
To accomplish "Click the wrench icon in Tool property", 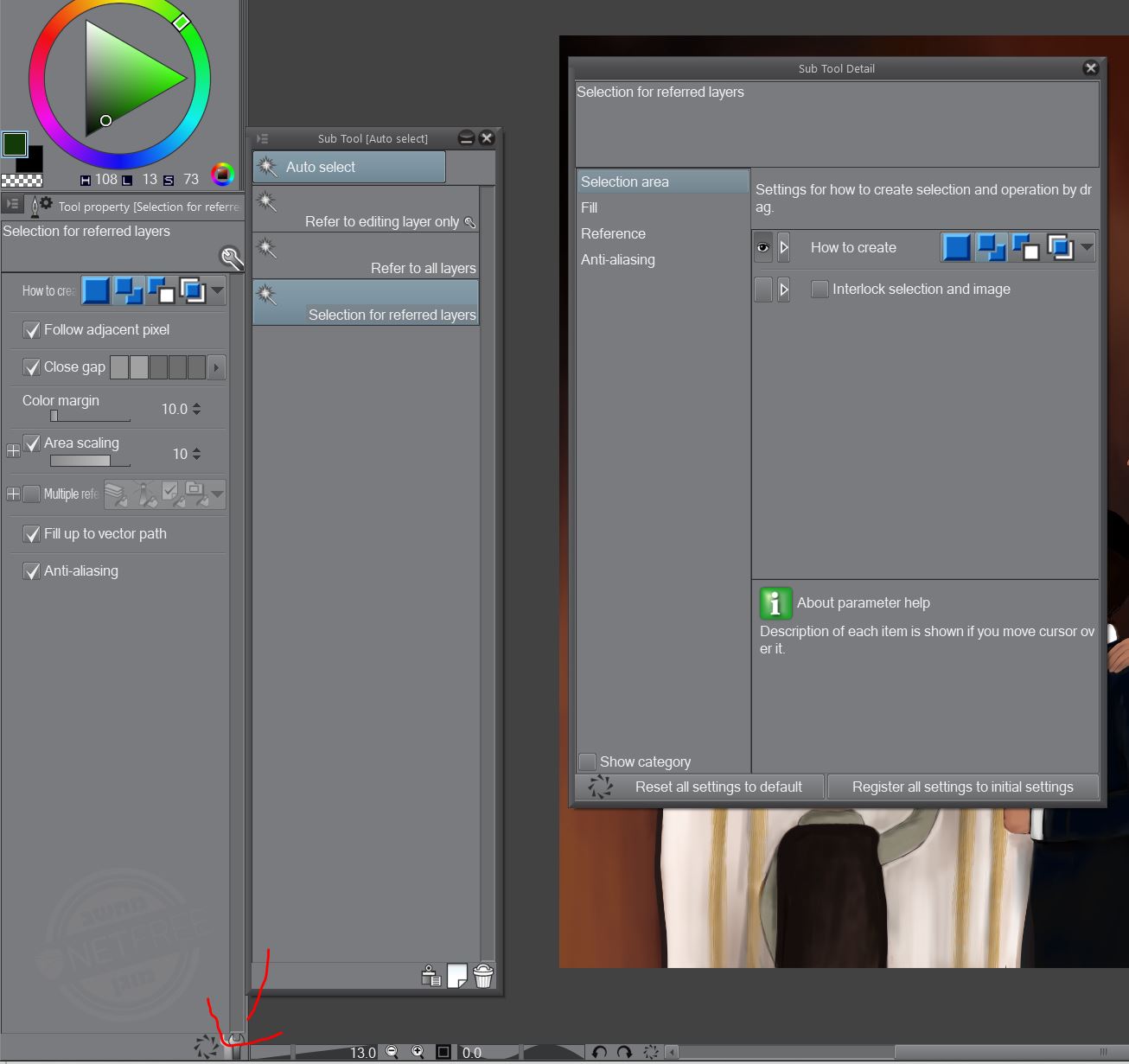I will (231, 258).
